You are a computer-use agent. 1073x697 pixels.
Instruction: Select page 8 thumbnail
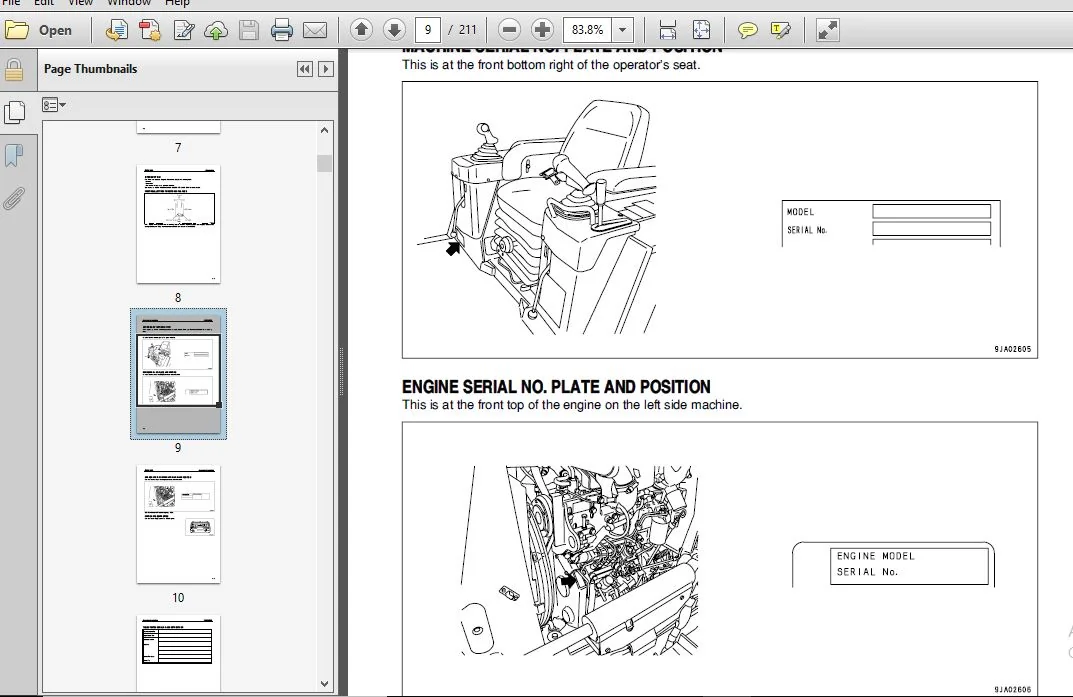coord(178,224)
